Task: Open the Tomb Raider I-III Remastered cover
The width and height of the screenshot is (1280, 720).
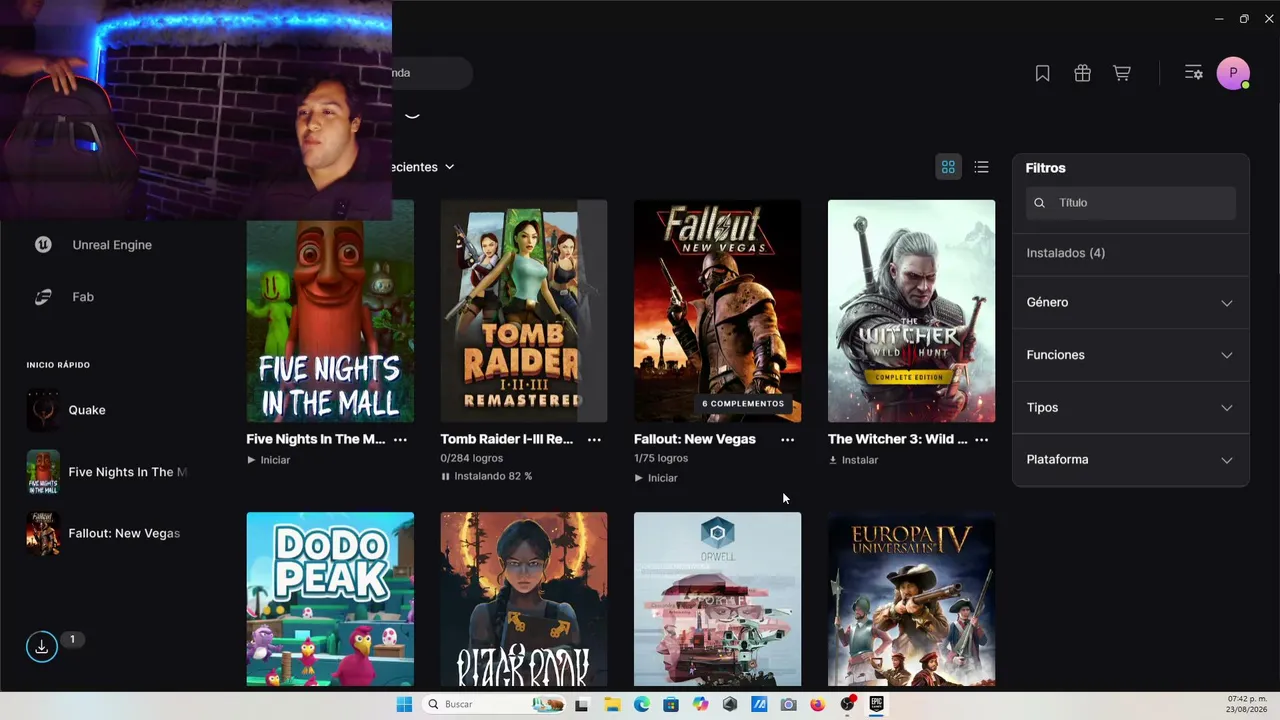Action: click(x=524, y=311)
